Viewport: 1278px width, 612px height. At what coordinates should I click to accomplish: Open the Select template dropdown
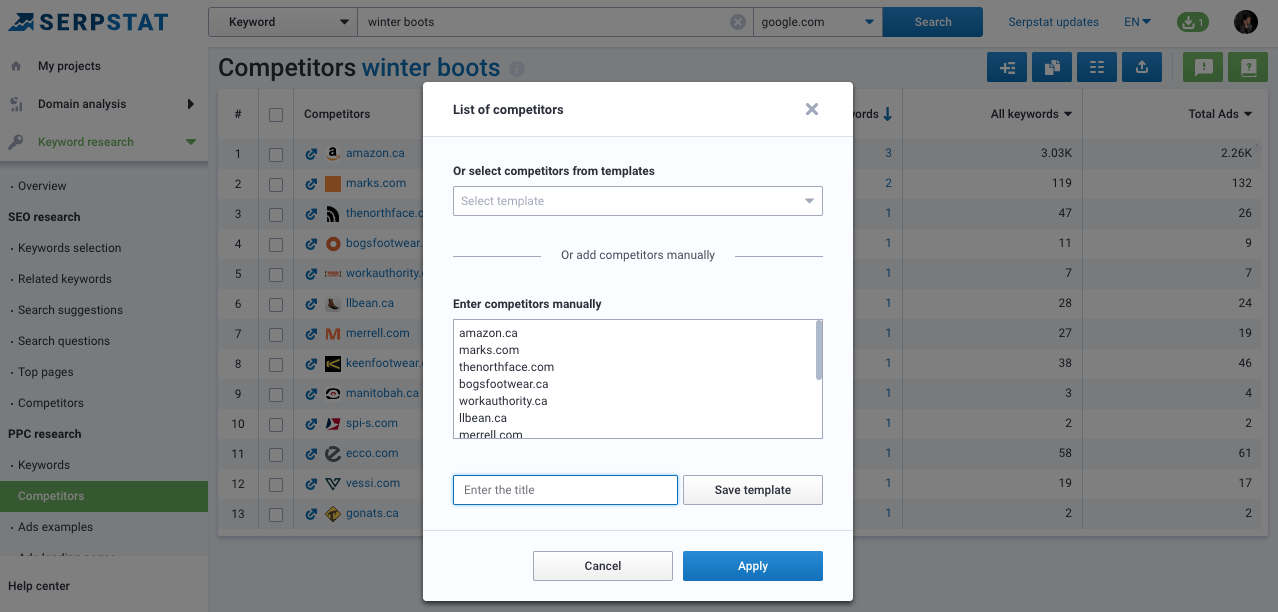point(638,201)
